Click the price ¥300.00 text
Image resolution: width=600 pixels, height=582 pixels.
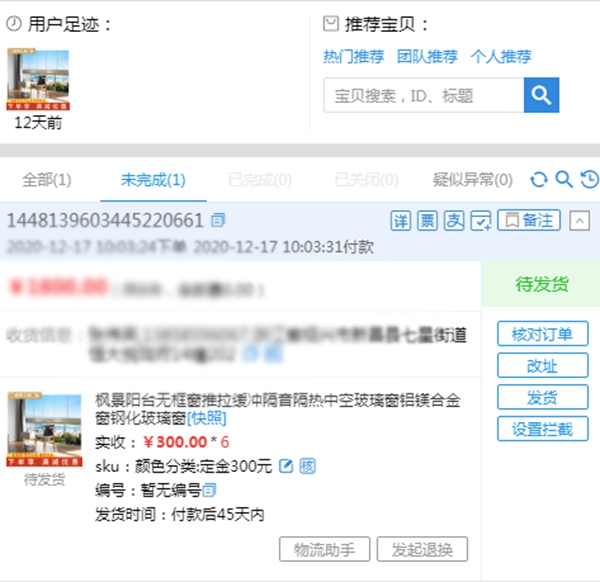[x=175, y=442]
